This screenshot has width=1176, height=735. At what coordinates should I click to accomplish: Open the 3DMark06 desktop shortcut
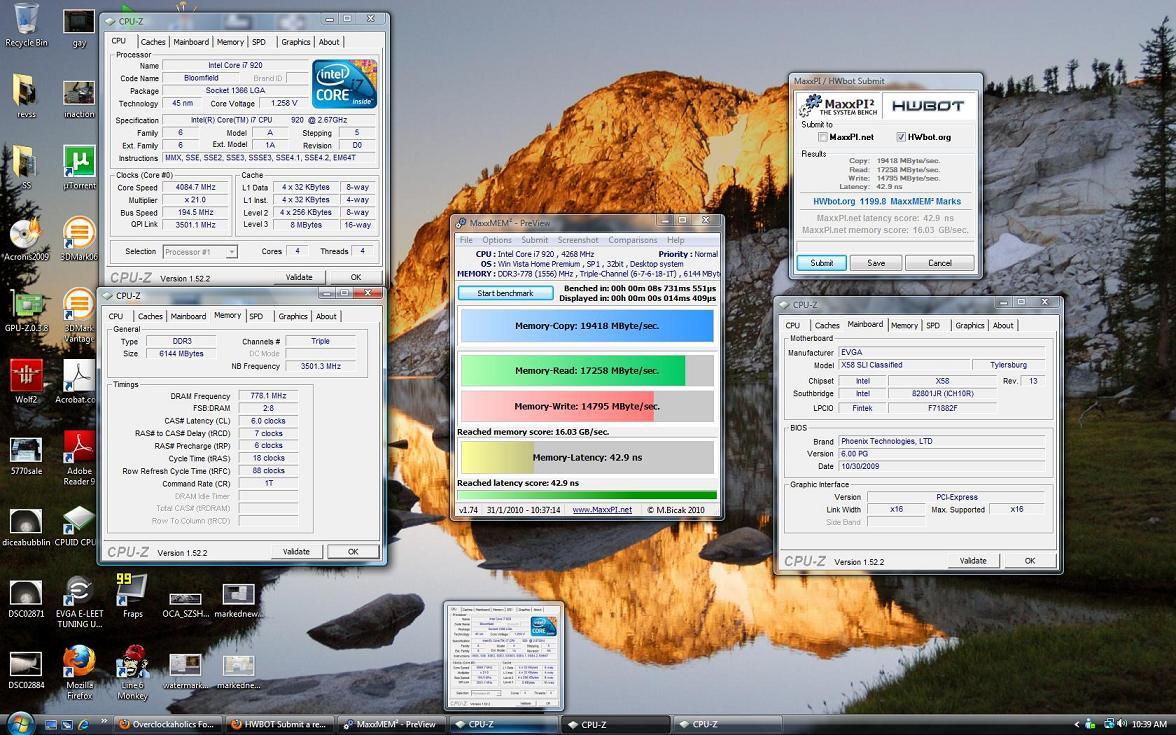(79, 238)
